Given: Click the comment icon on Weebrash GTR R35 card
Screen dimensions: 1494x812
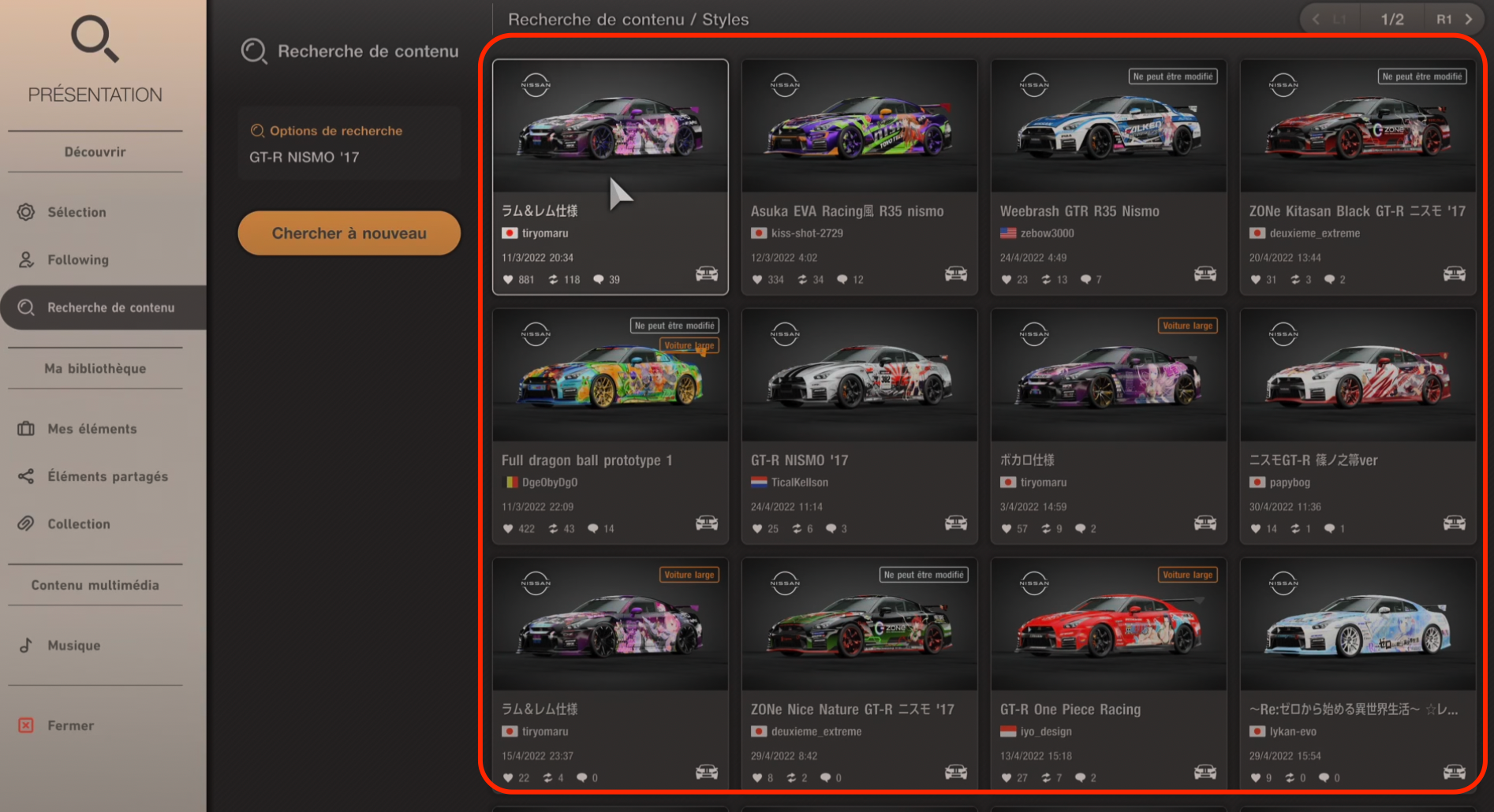Looking at the screenshot, I should [1086, 280].
